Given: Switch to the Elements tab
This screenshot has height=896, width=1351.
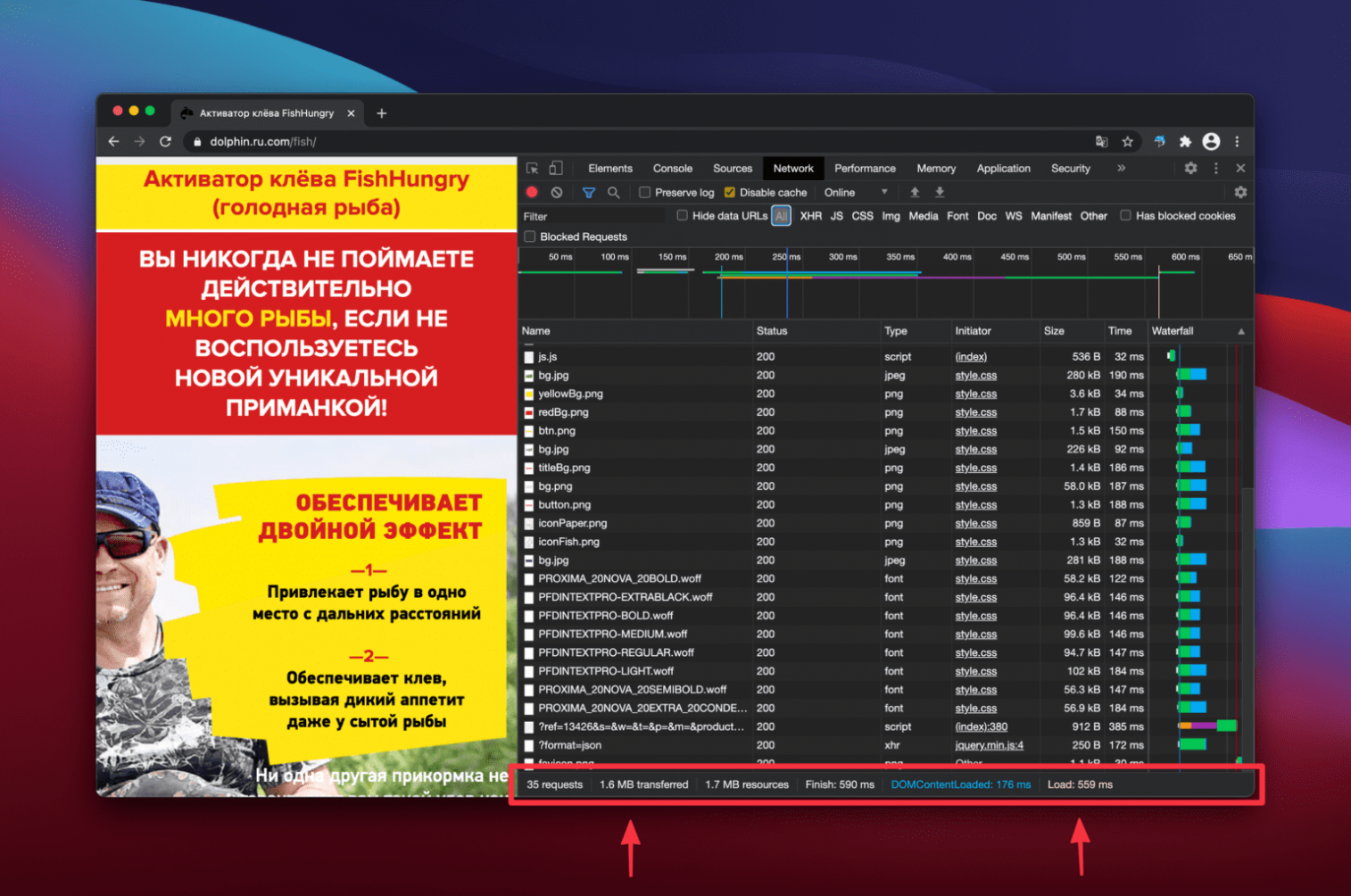Looking at the screenshot, I should click(610, 168).
